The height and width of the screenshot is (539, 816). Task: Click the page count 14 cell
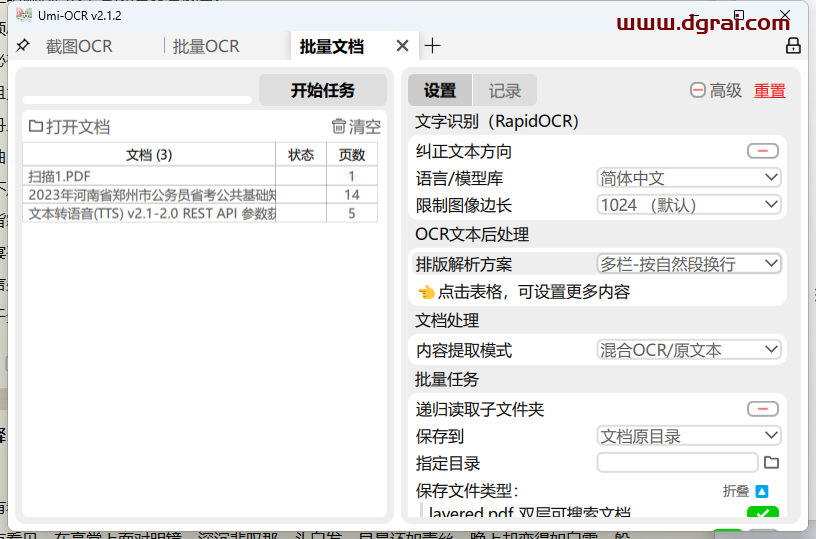[x=352, y=195]
